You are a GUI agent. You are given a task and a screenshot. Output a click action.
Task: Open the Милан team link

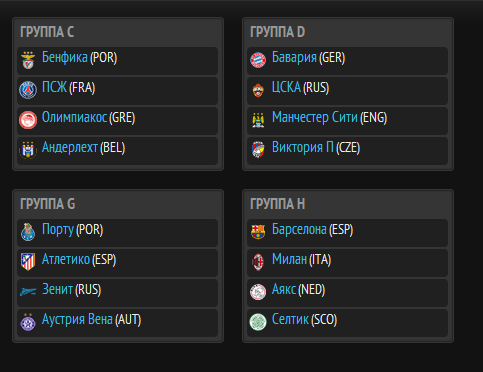[289, 259]
